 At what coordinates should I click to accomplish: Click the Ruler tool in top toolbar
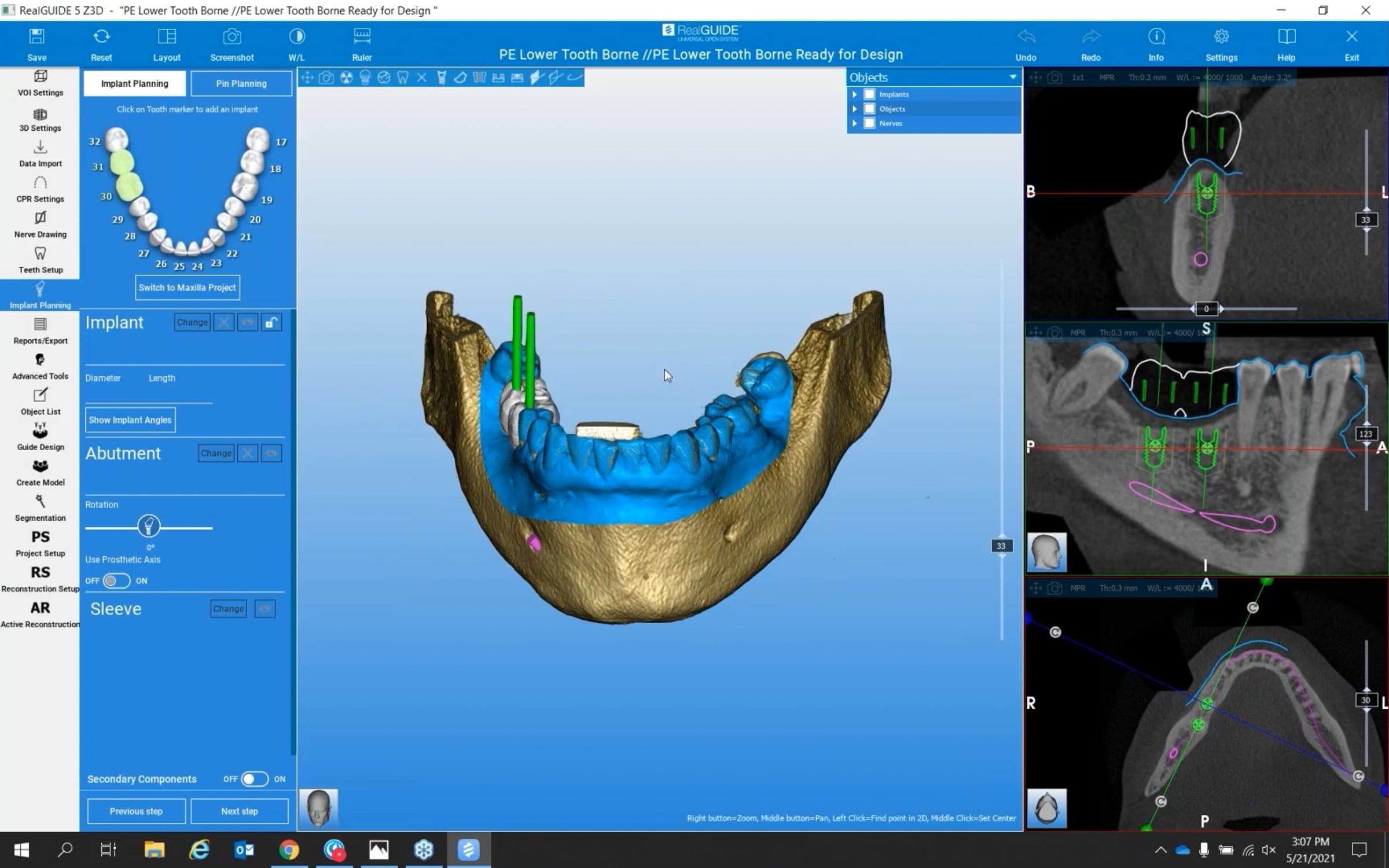coord(362,45)
